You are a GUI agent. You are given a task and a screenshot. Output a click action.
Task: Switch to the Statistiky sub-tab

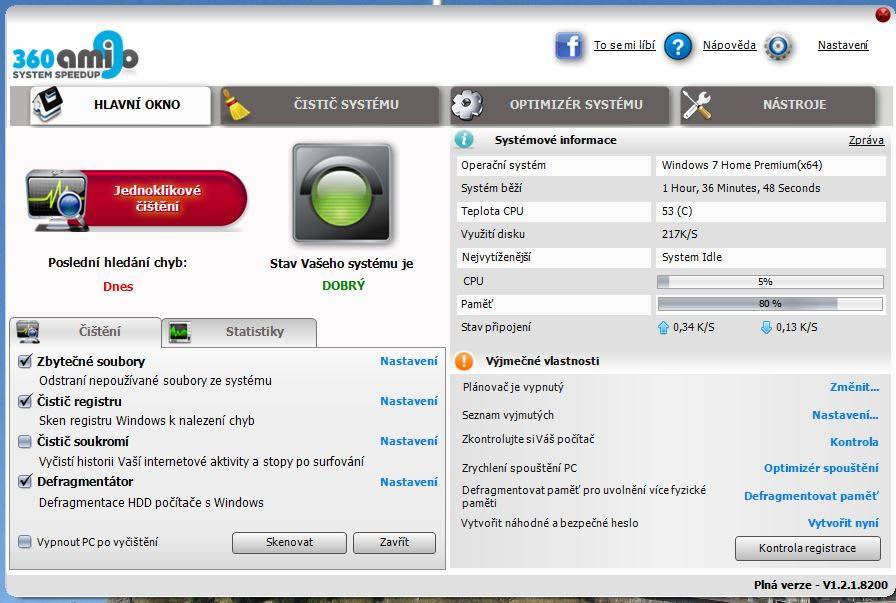click(x=239, y=333)
